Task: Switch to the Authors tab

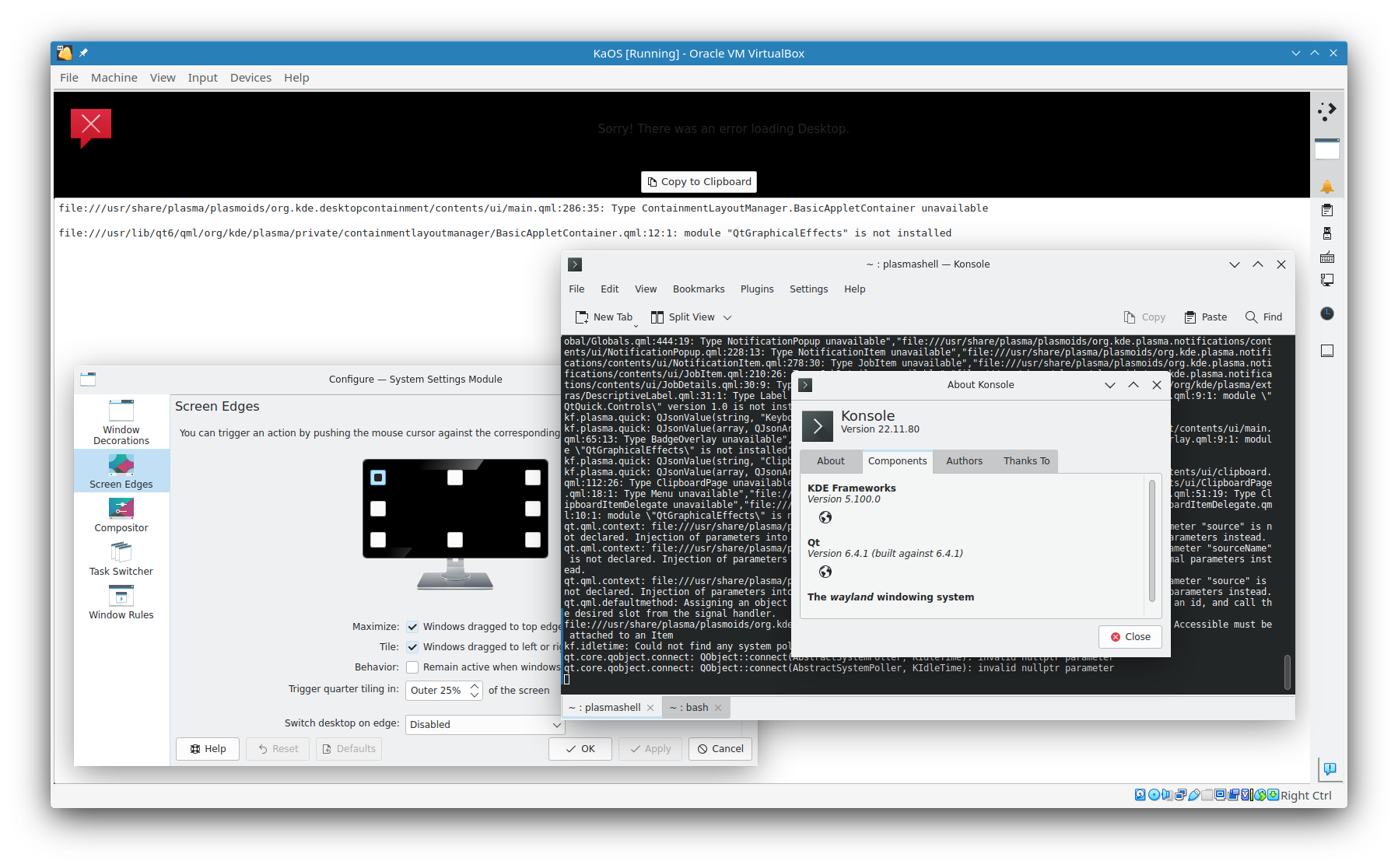Action: [x=964, y=461]
